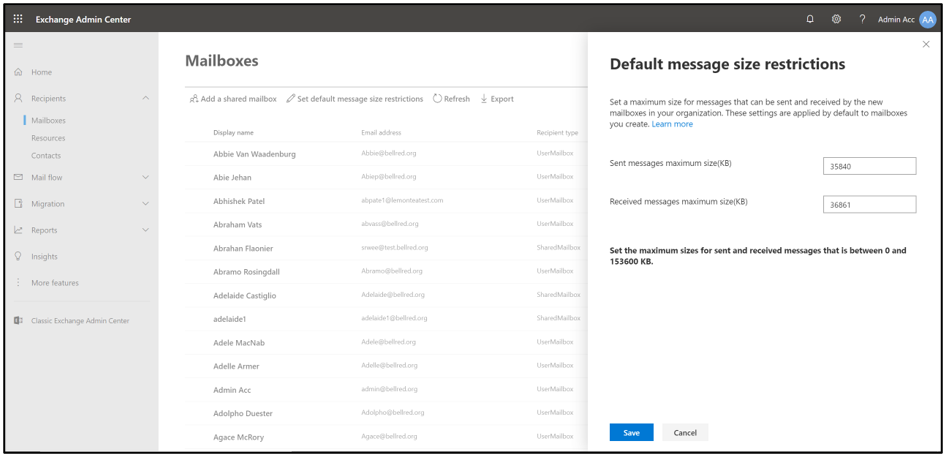
Task: Click the Sent messages maximum size field
Action: (869, 166)
